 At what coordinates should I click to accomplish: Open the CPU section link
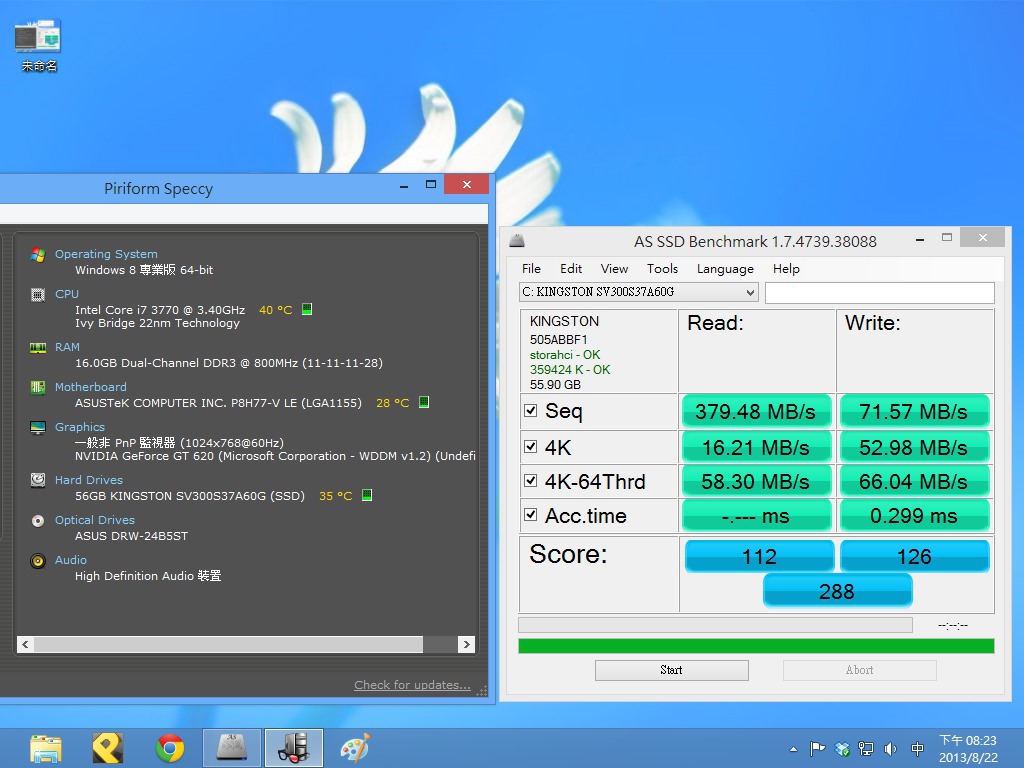[67, 294]
